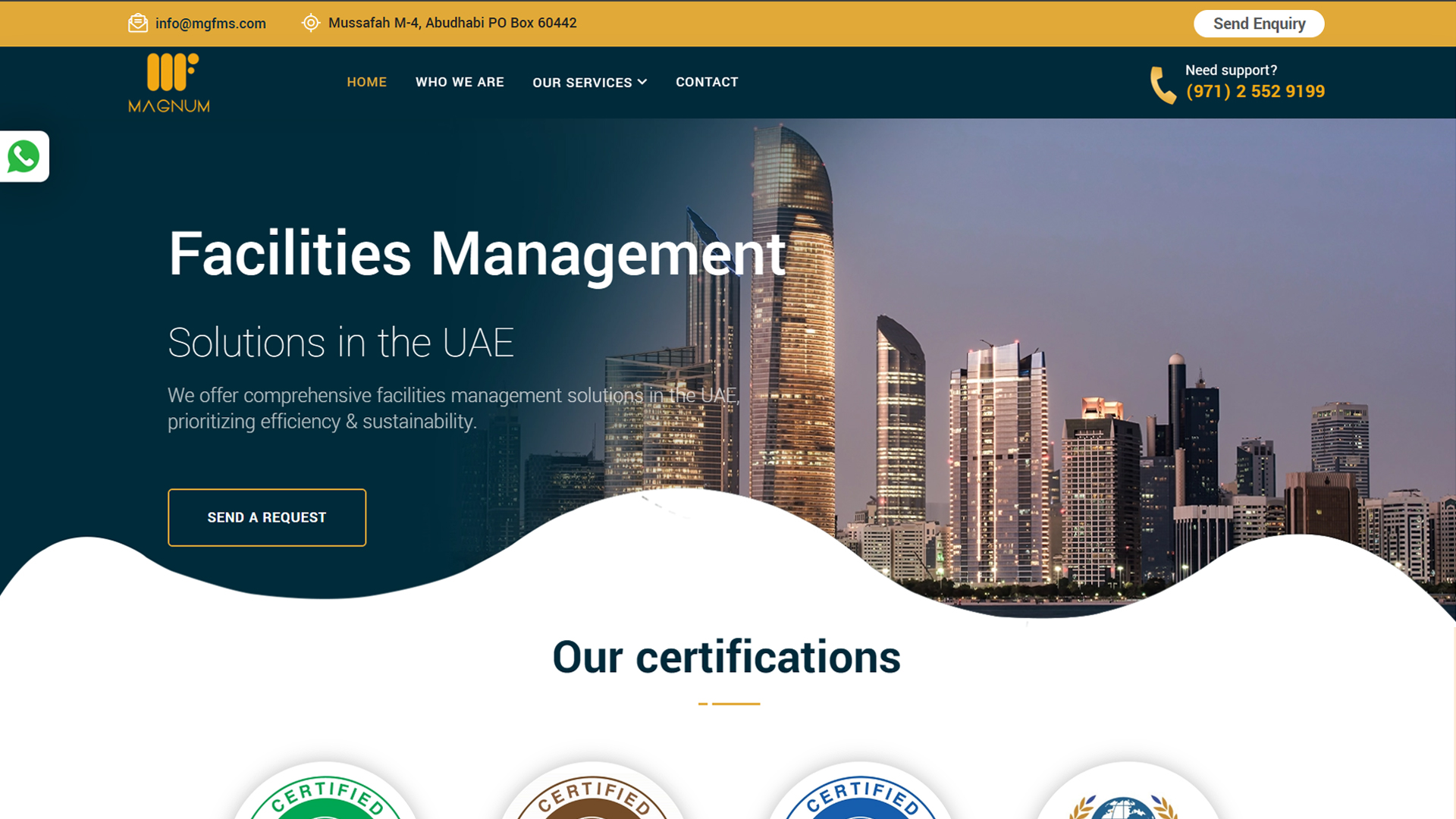1456x819 pixels.
Task: Click the envelope email icon
Action: coord(138,24)
